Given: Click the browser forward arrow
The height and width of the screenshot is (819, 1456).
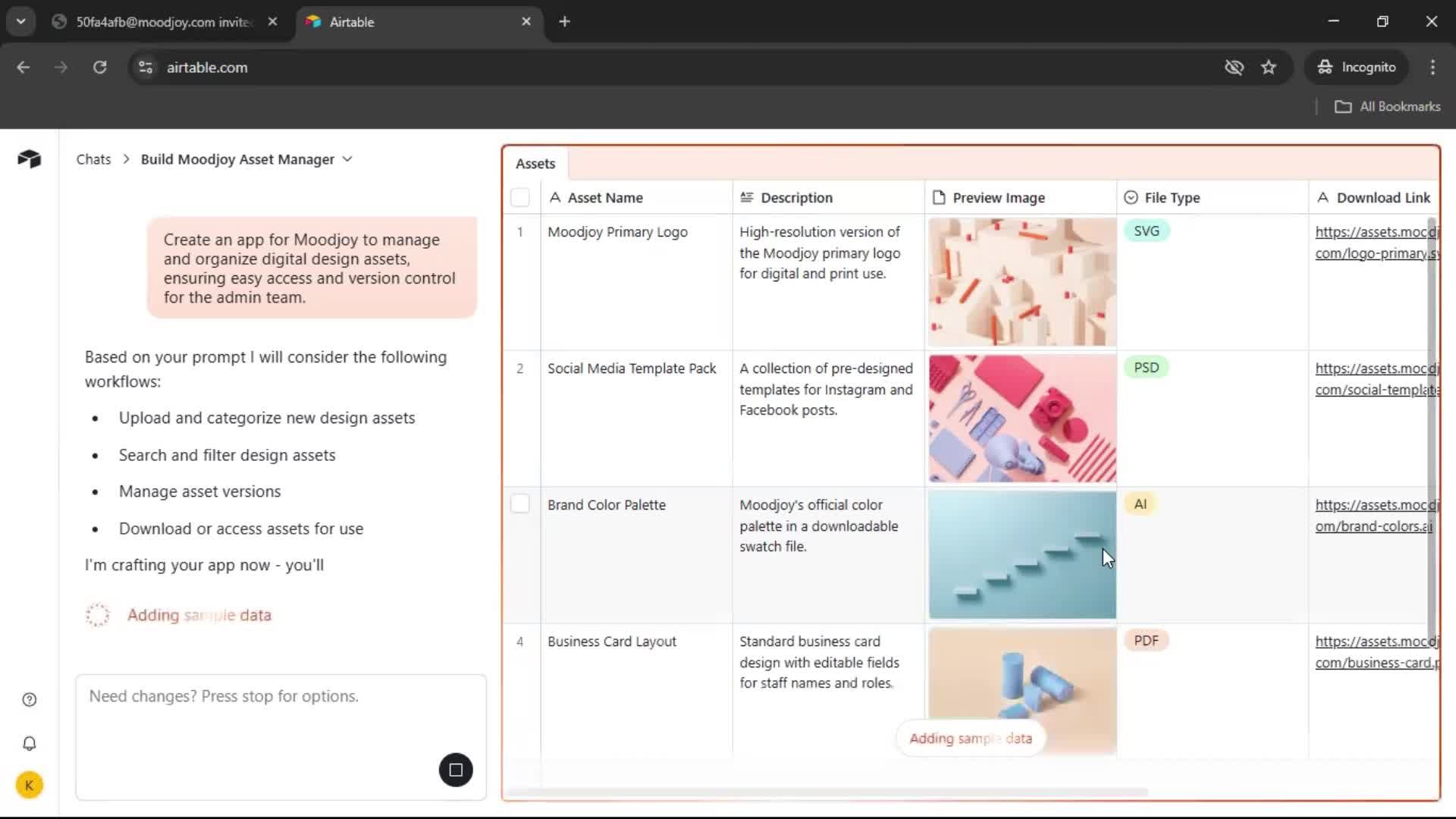Looking at the screenshot, I should [61, 67].
